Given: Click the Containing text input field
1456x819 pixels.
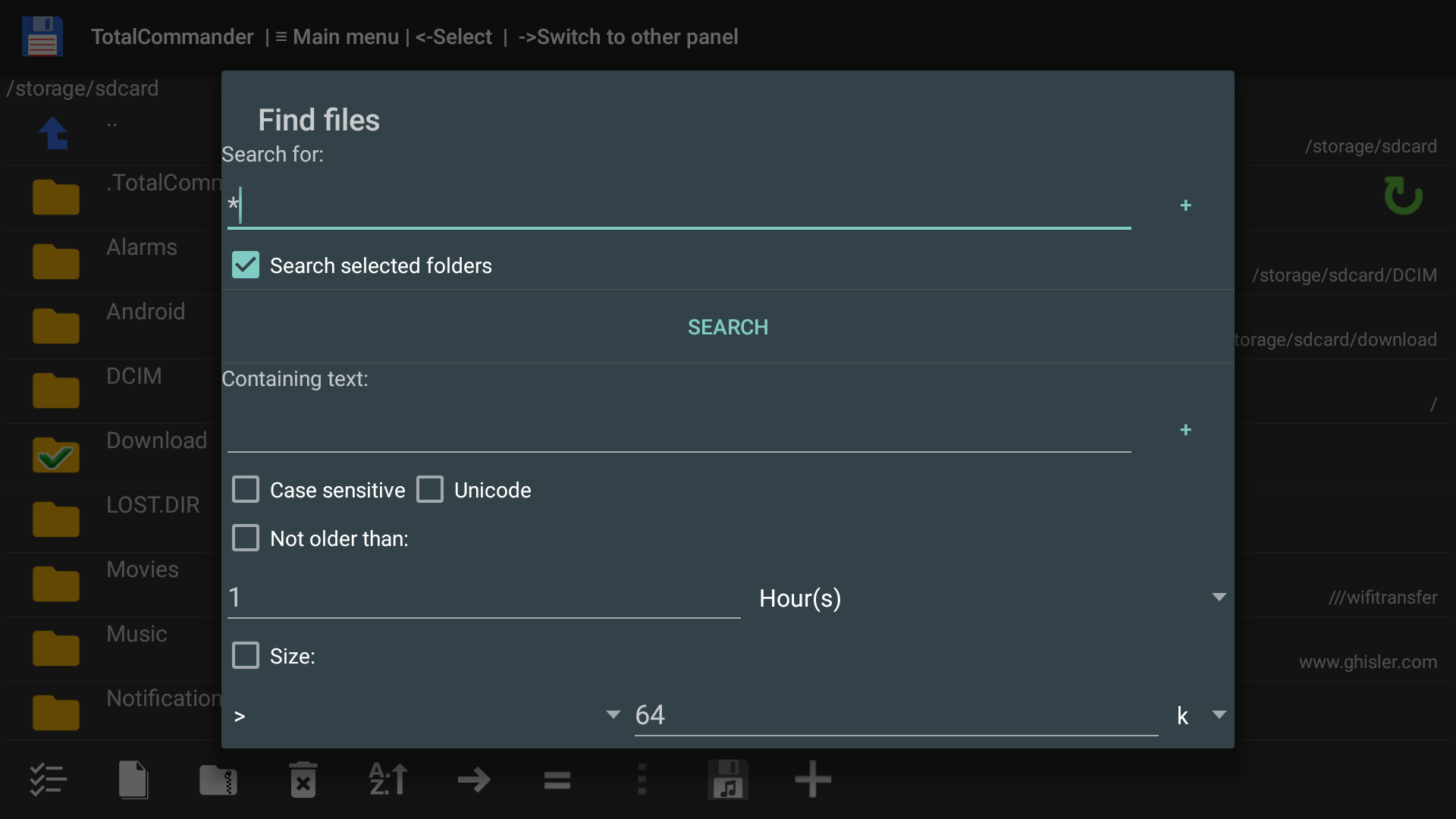Looking at the screenshot, I should click(x=679, y=430).
